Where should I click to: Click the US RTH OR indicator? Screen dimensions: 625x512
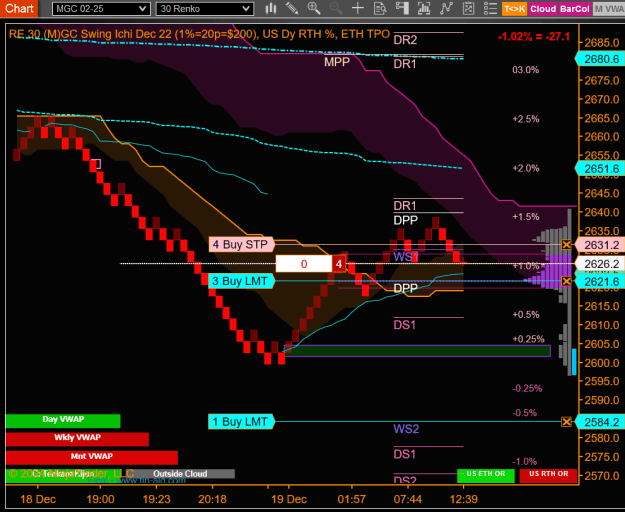pos(548,475)
